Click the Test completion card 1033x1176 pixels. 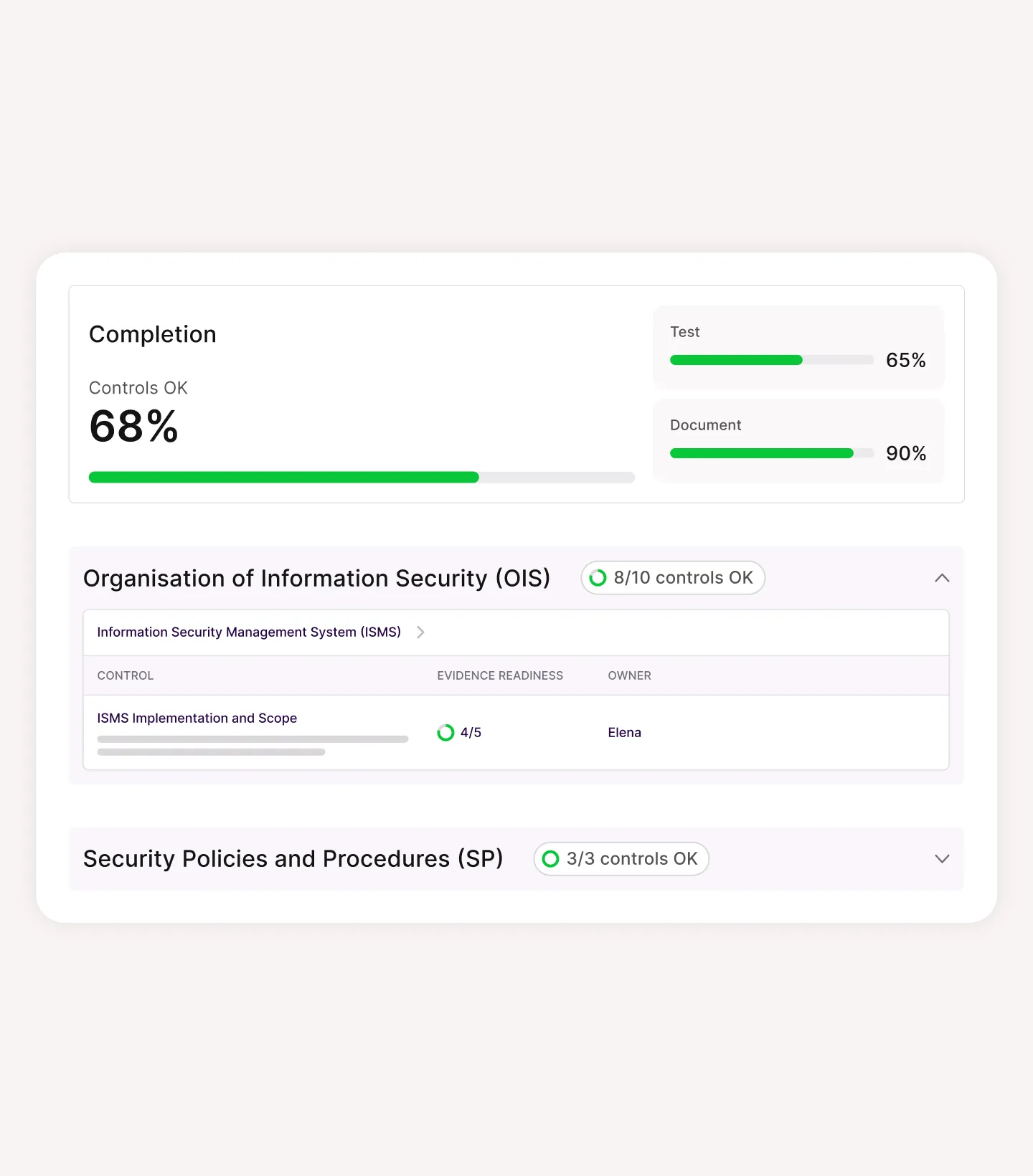click(798, 347)
